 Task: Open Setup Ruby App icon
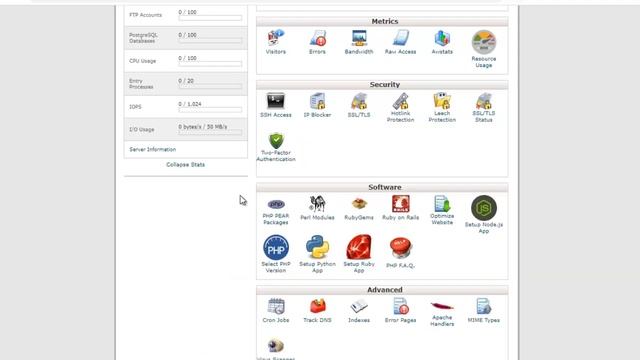pyautogui.click(x=359, y=247)
